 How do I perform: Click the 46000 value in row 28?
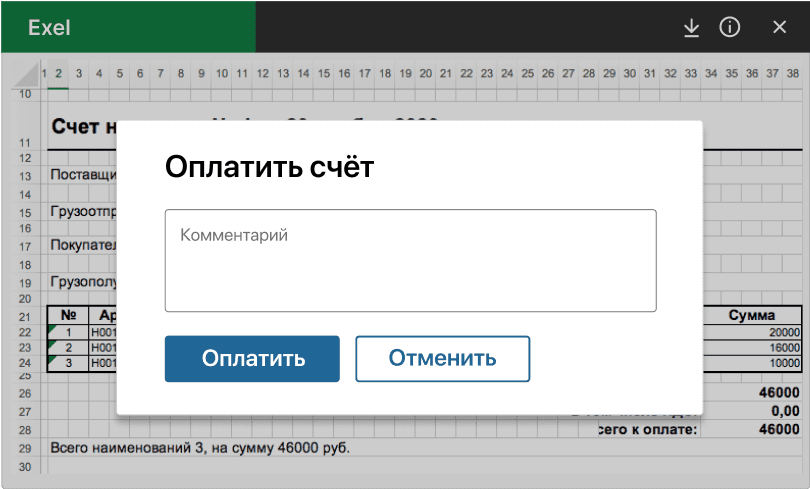(779, 429)
